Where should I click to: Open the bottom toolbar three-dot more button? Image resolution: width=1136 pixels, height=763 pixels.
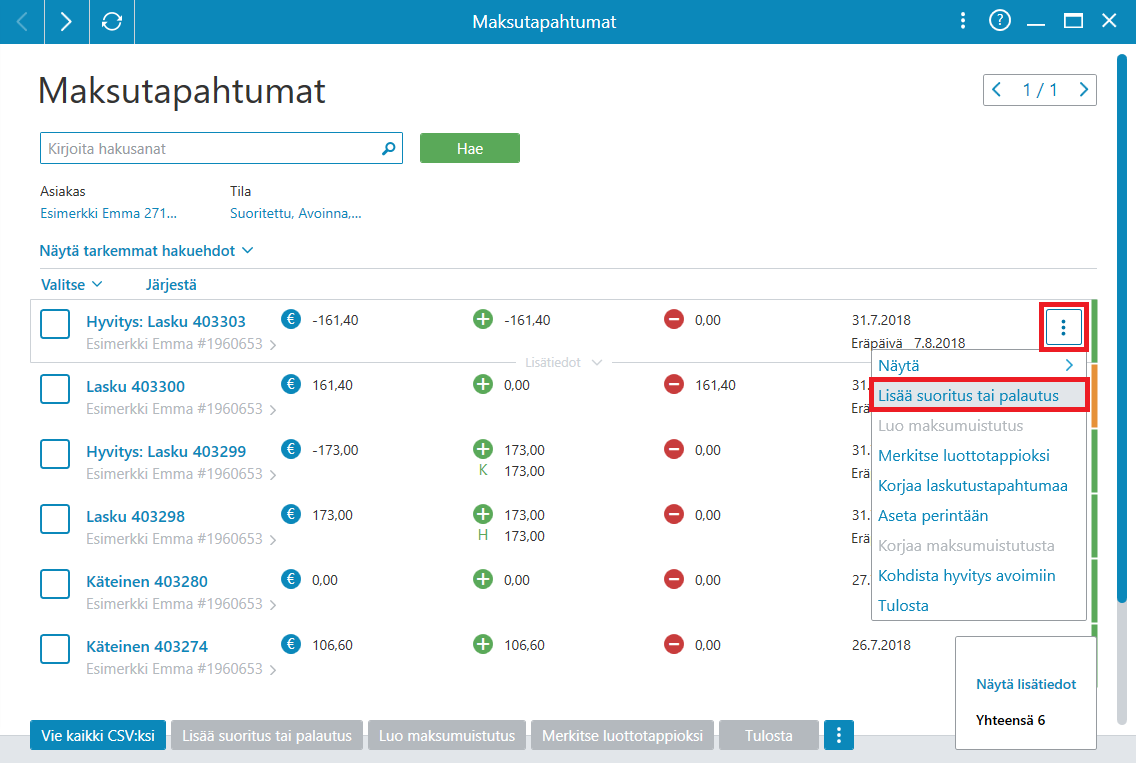[839, 735]
